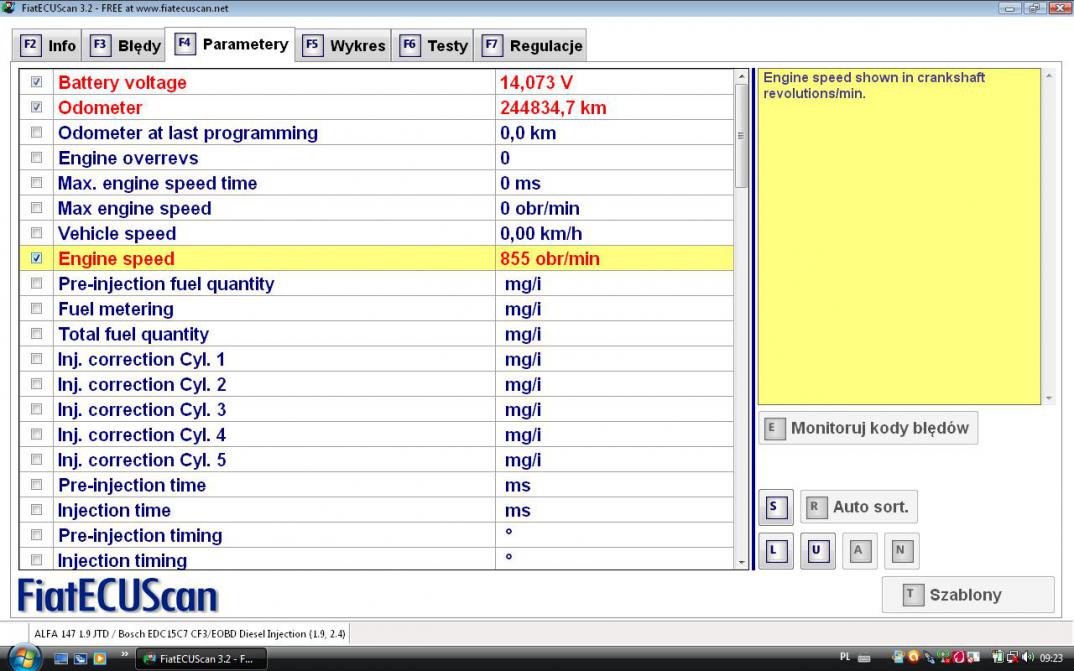Click the Vehicle speed 0,00 km/h value
The width and height of the screenshot is (1074, 671).
pos(540,233)
